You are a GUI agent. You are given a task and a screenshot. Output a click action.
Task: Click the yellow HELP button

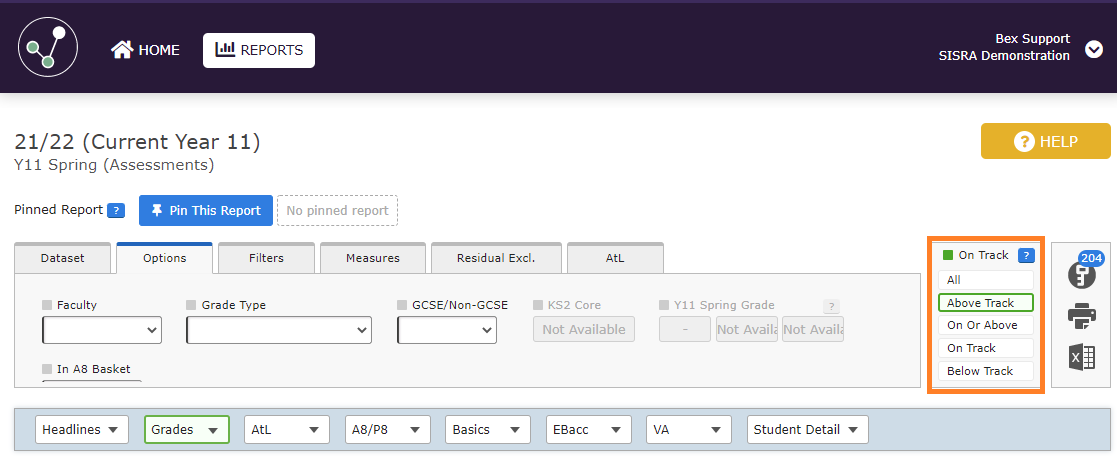tap(1045, 142)
